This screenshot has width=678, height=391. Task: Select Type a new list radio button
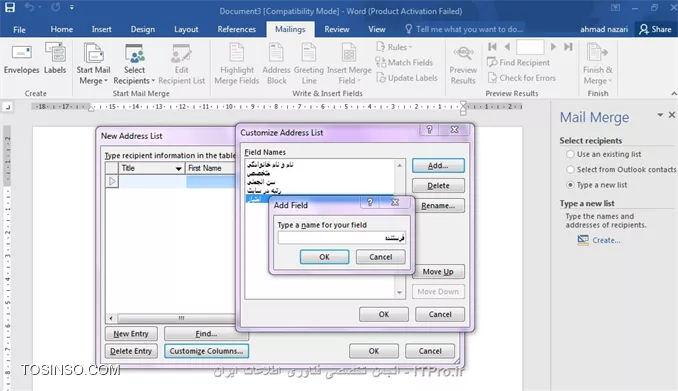coord(570,185)
